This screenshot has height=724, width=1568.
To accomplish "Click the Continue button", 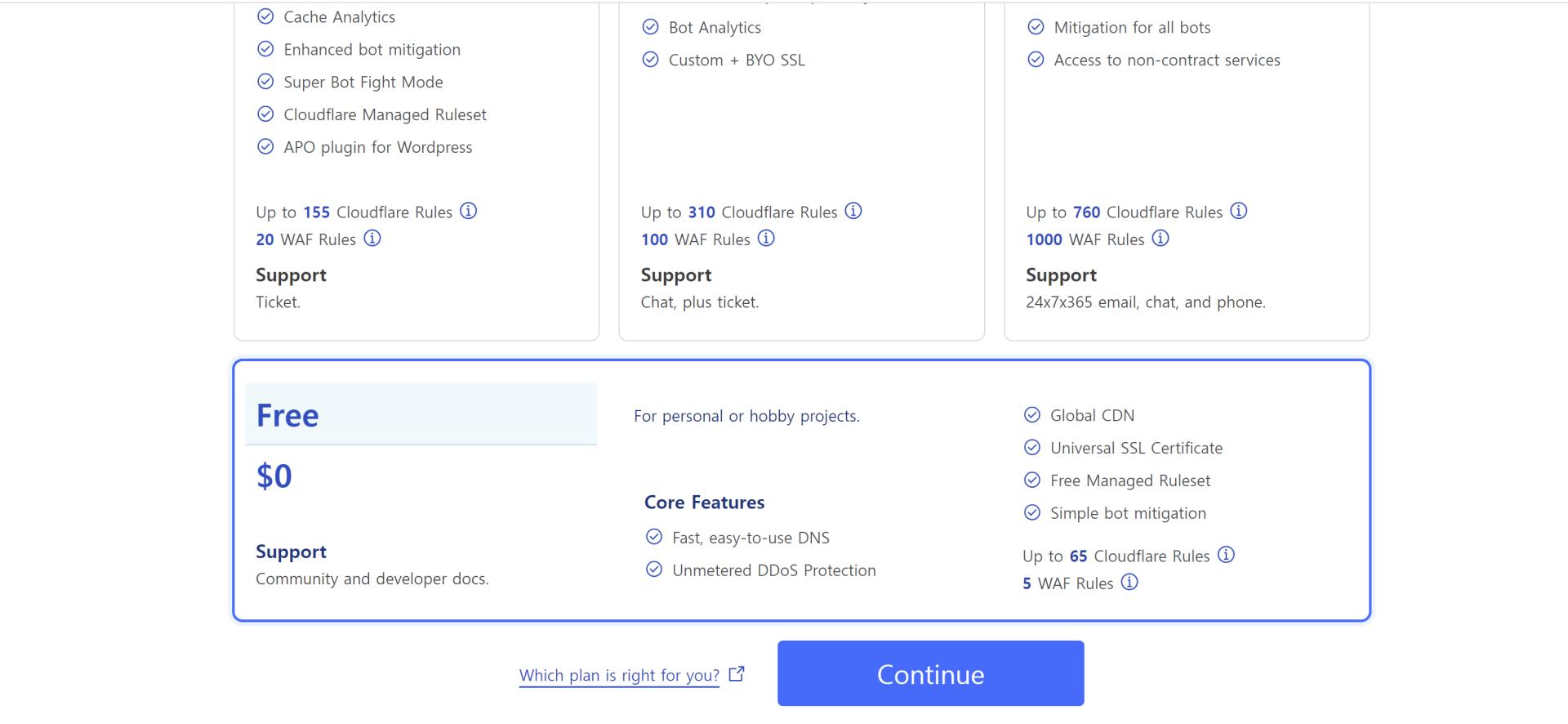I will 930,673.
